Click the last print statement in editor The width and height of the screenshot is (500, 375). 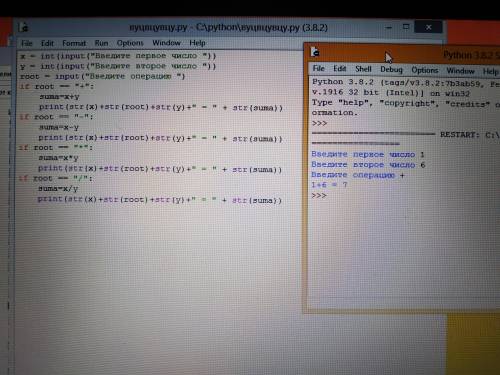click(160, 200)
